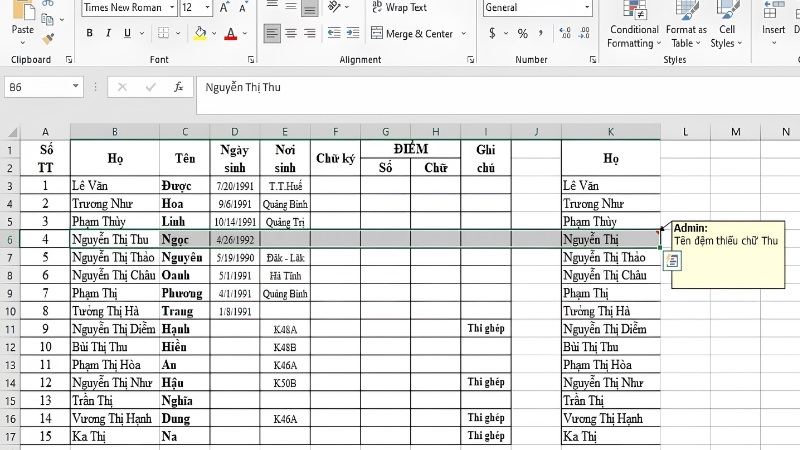Click the formula bar Enter checkmark
The width and height of the screenshot is (800, 450).
click(x=151, y=87)
